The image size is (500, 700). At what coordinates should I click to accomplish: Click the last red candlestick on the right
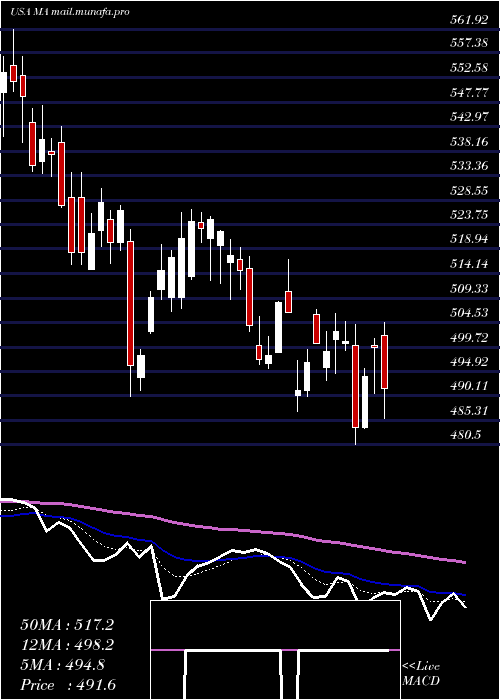pos(384,362)
